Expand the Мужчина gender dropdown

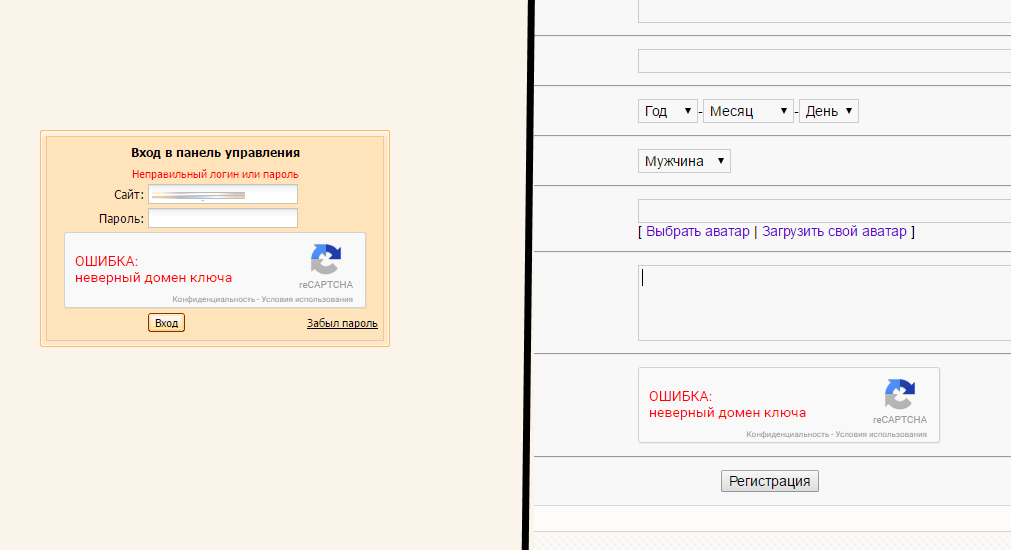(684, 161)
